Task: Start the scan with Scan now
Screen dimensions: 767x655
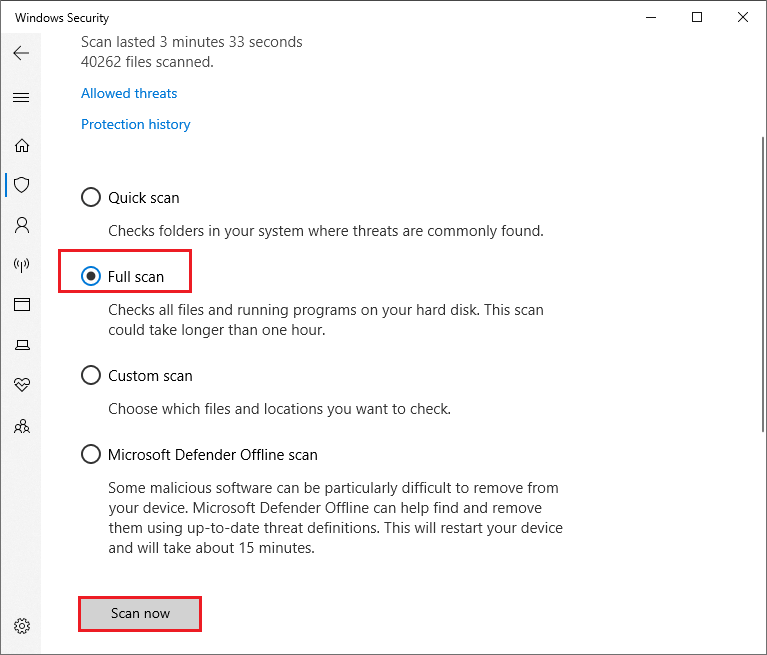Action: 140,613
